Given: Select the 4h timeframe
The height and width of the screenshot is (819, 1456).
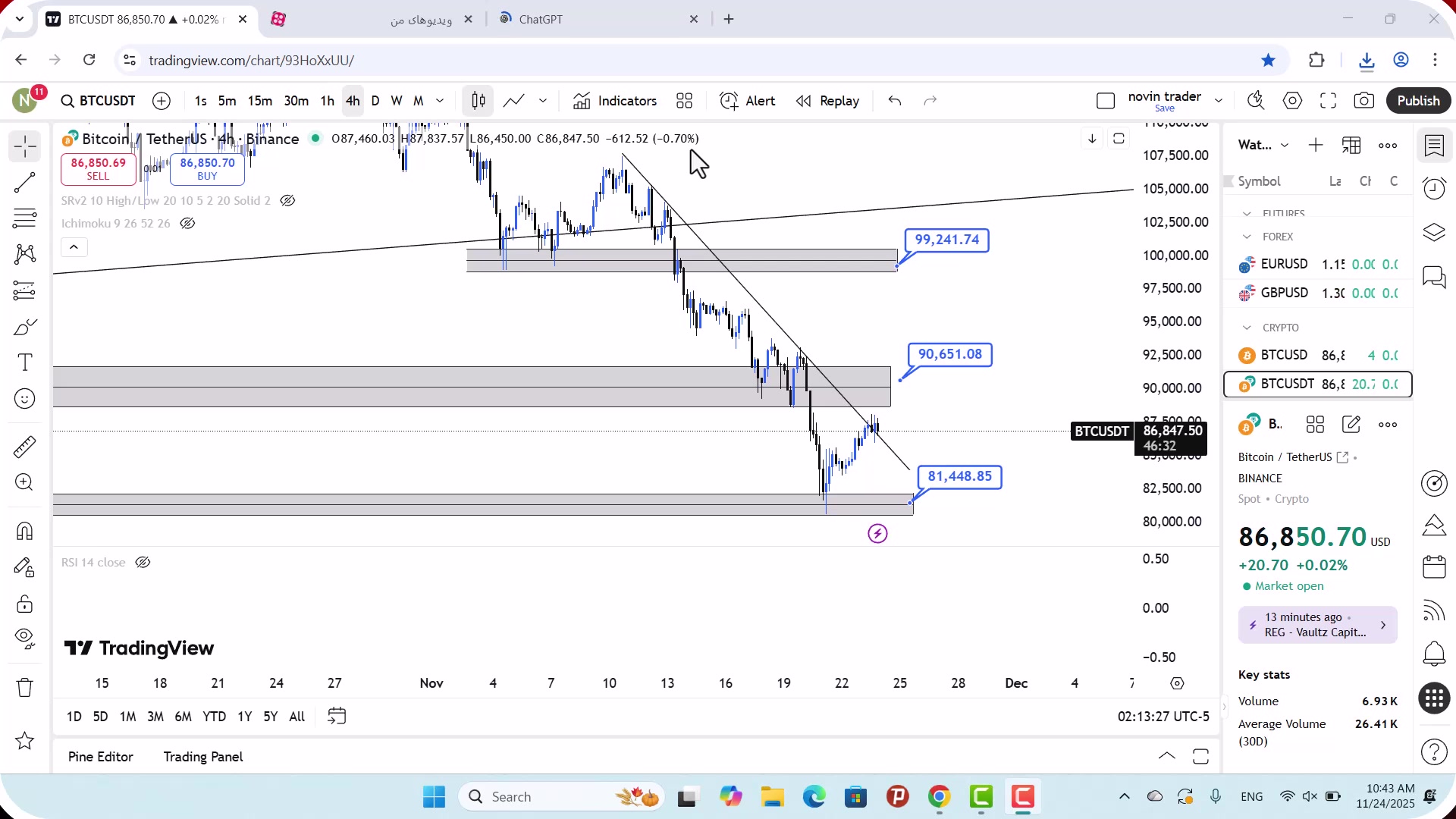Looking at the screenshot, I should click(353, 101).
